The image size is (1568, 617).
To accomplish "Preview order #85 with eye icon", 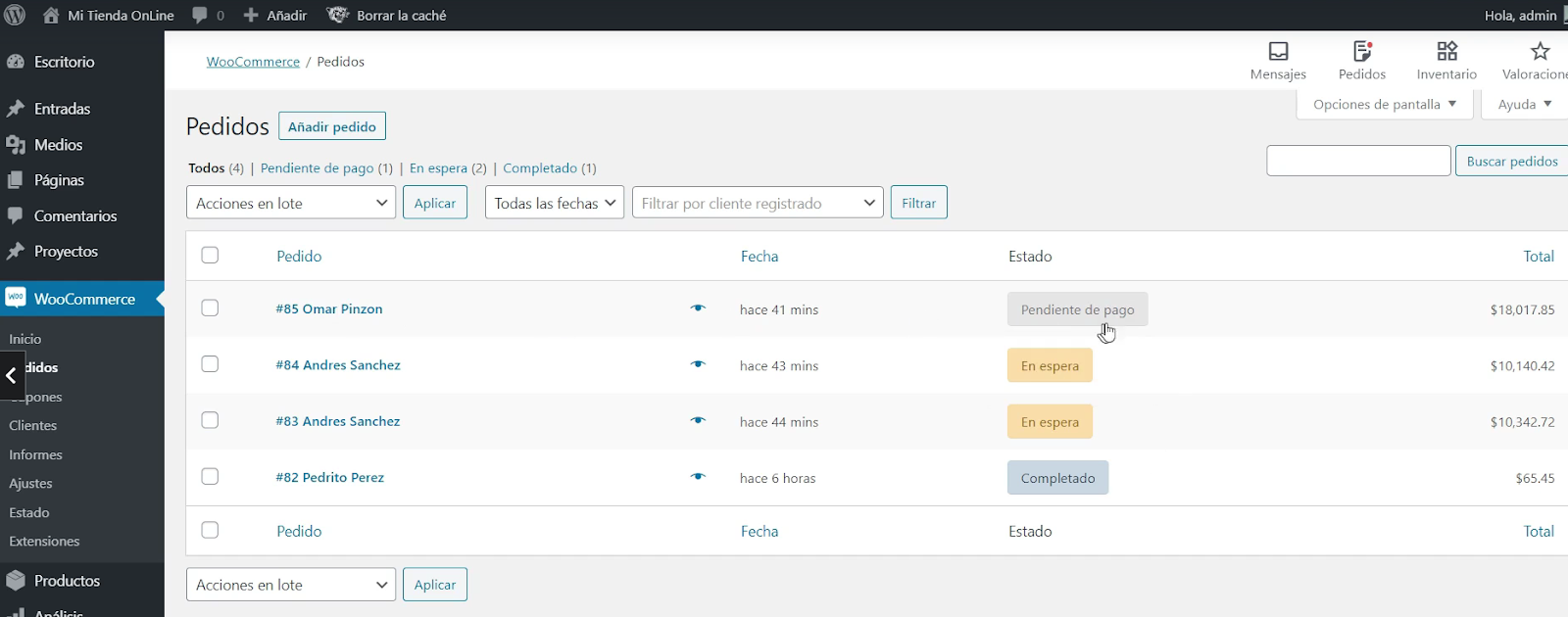I will (x=698, y=308).
